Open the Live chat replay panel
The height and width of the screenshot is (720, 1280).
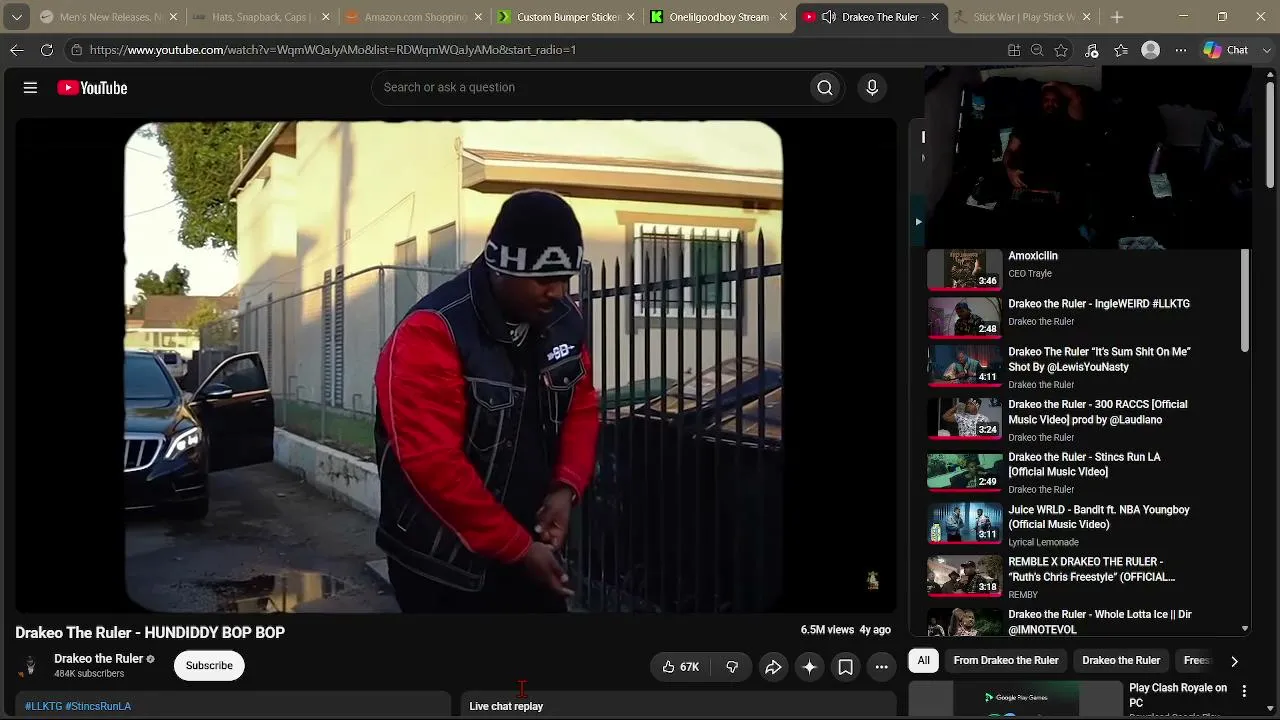click(678, 706)
